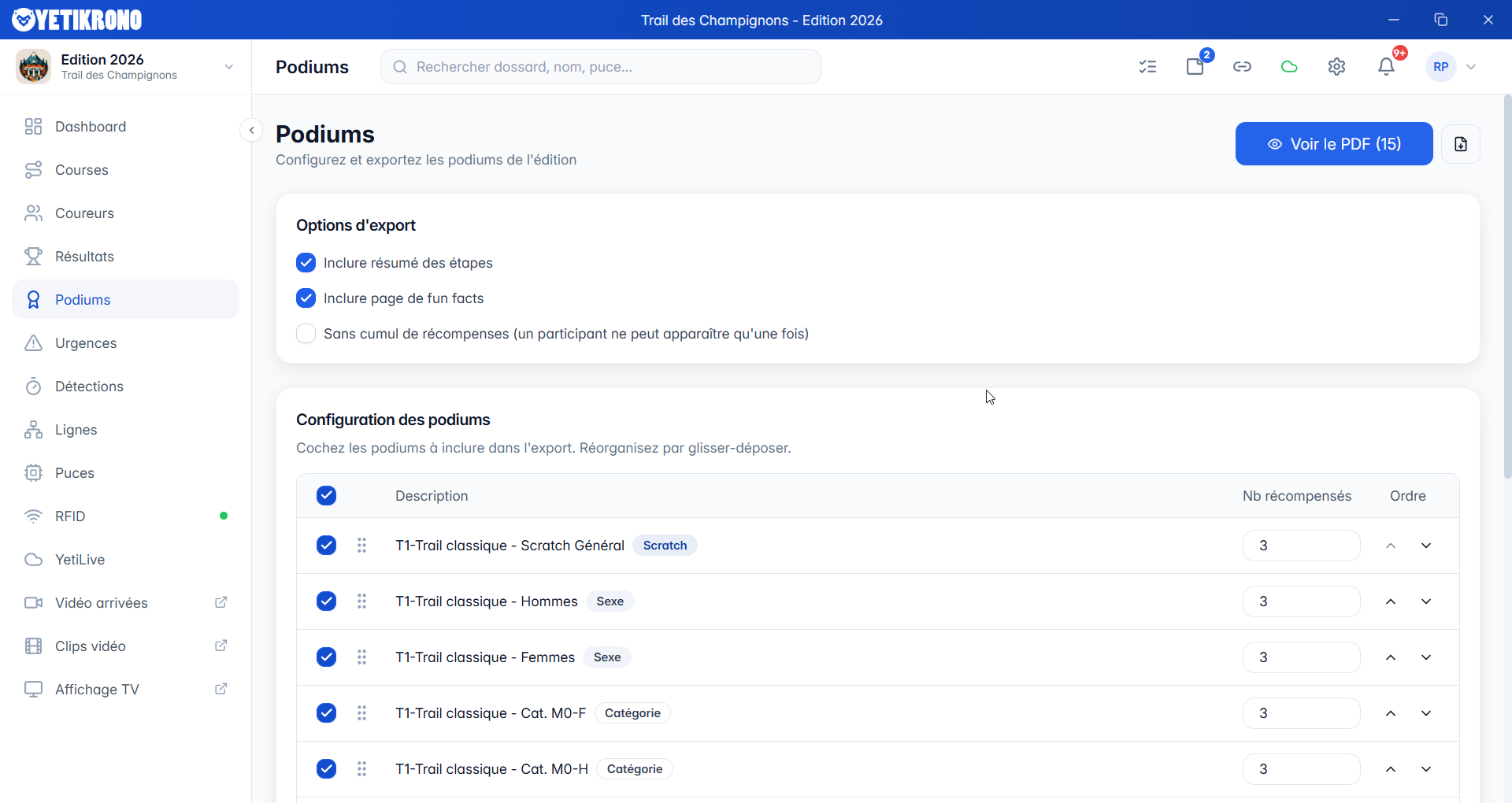
Task: Click the settings gear icon in header
Action: coord(1336,67)
